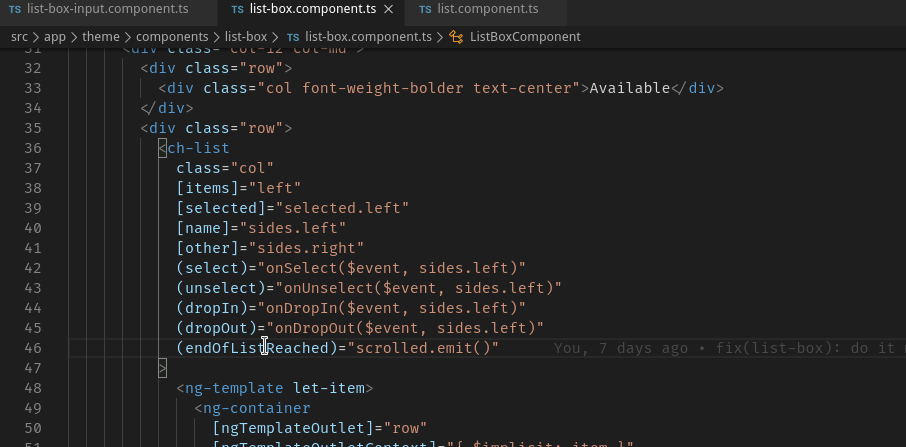This screenshot has height=447, width=906.
Task: Click the opening bracket before ch-list
Action: [x=163, y=148]
